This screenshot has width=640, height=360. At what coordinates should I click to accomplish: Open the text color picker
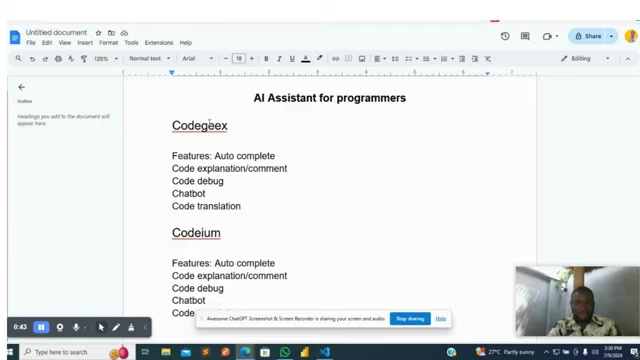click(x=305, y=59)
